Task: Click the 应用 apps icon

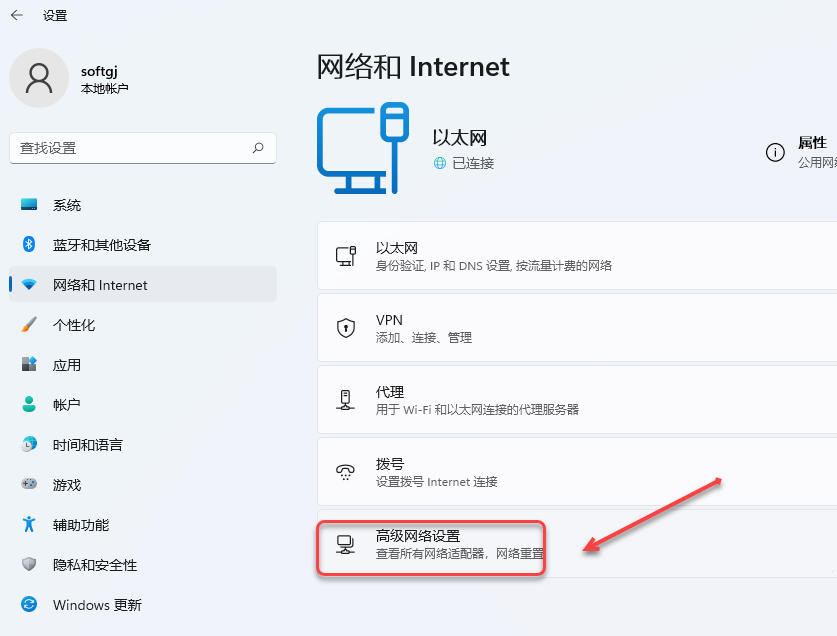Action: click(29, 364)
